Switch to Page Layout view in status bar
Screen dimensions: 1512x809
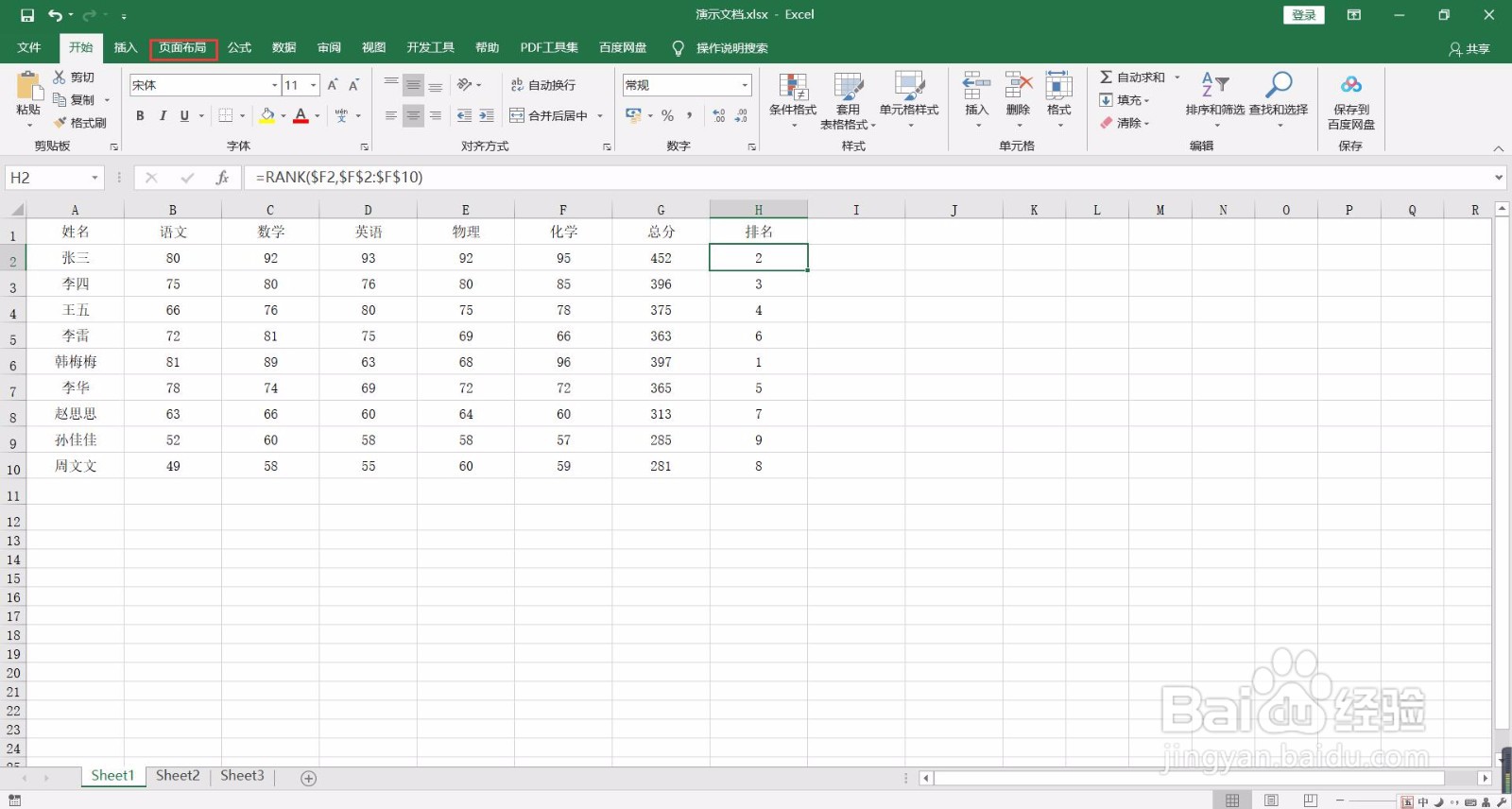[x=1271, y=800]
